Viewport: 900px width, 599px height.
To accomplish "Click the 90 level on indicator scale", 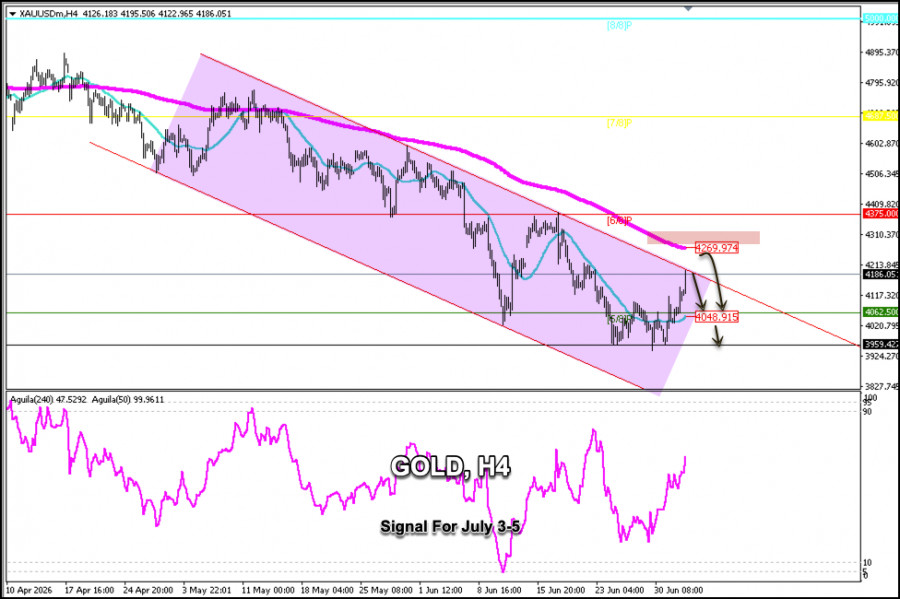I will click(867, 411).
